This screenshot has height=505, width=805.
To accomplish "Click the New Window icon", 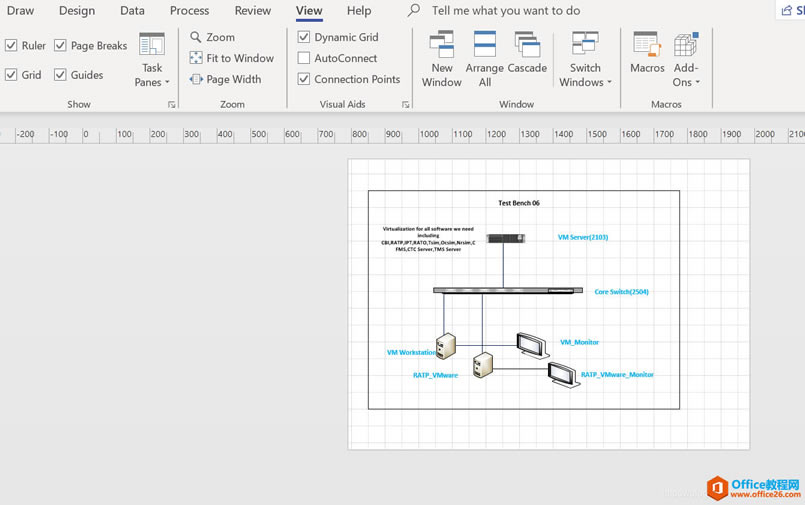I will coord(441,58).
